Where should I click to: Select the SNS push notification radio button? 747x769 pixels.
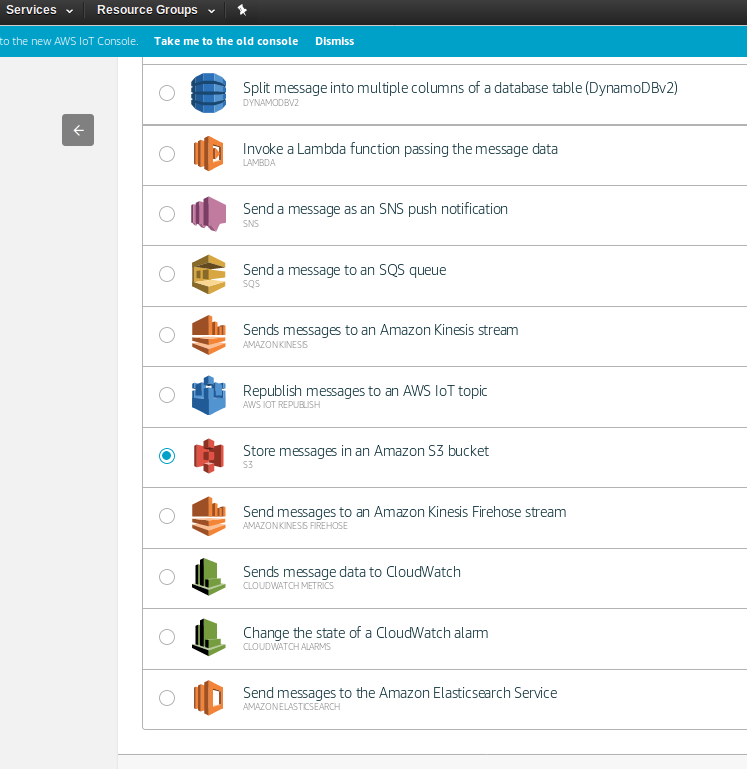click(167, 214)
